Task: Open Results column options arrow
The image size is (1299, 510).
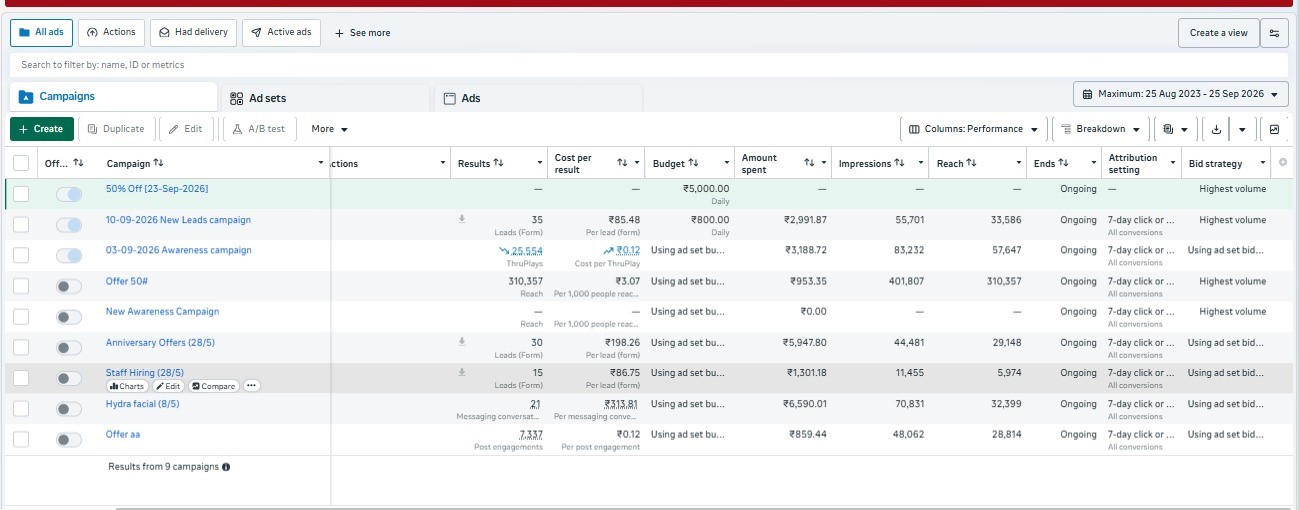Action: [x=538, y=163]
